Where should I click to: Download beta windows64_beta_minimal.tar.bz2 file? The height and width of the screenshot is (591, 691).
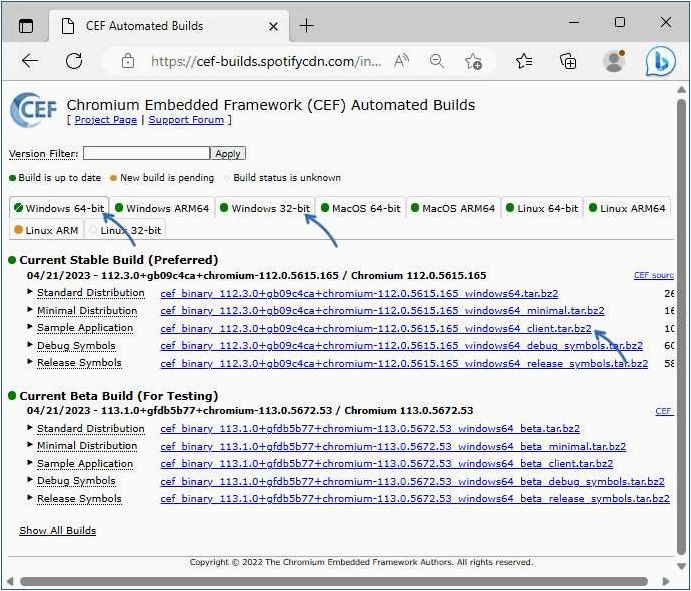393,446
